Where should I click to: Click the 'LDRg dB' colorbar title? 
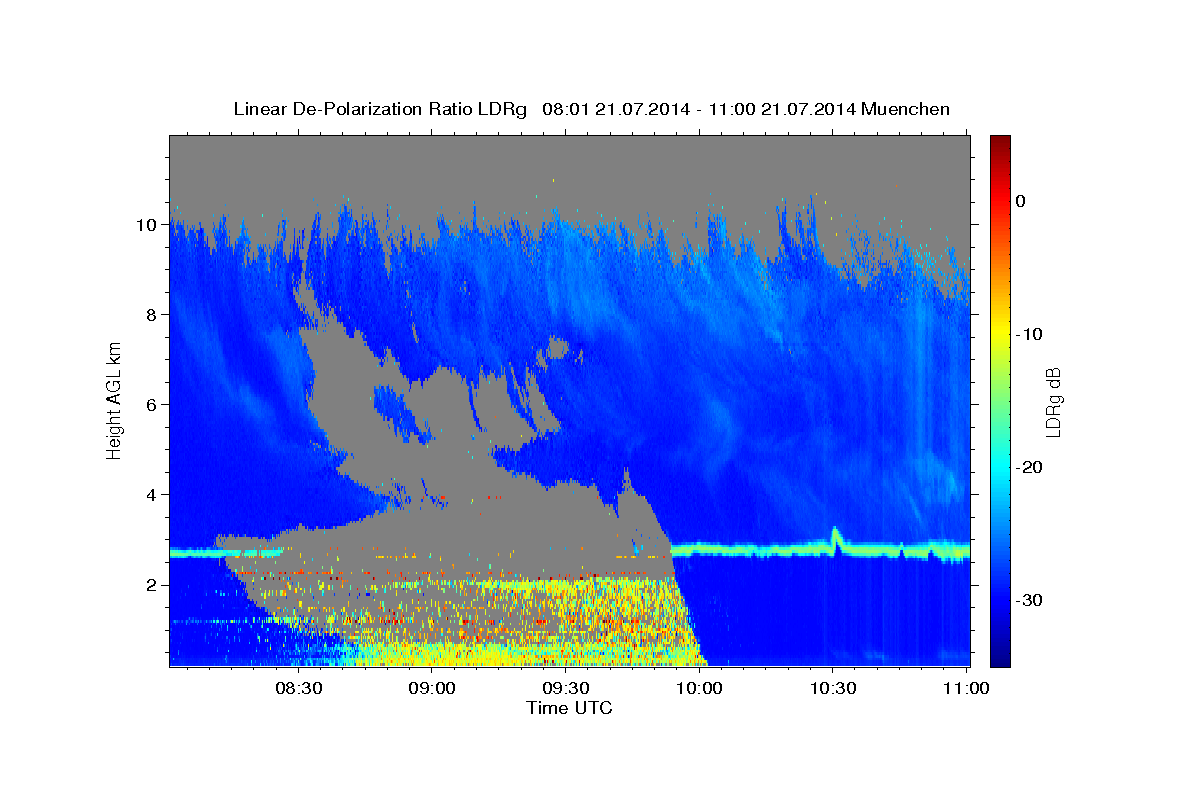pos(1053,402)
